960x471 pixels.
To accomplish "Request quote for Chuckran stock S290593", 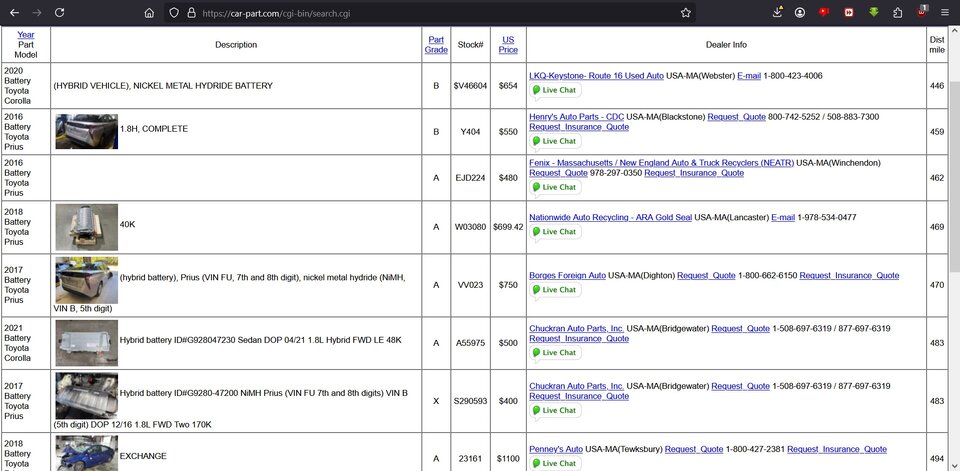I will coord(740,386).
